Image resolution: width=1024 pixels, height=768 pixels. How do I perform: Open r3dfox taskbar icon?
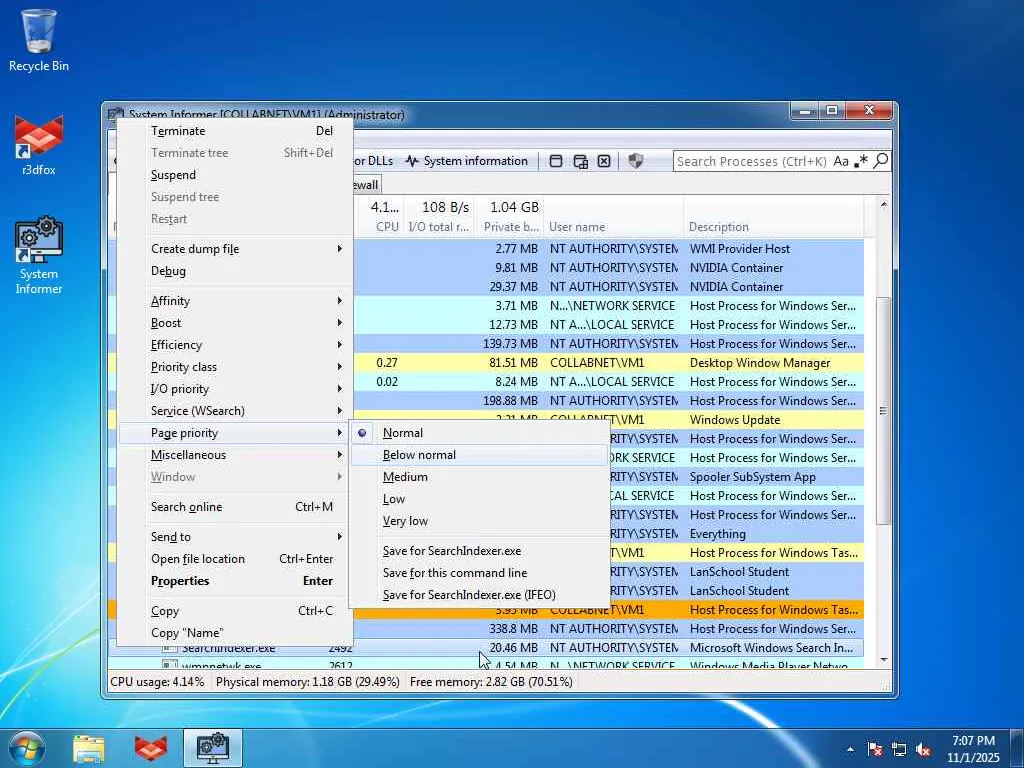[x=151, y=748]
